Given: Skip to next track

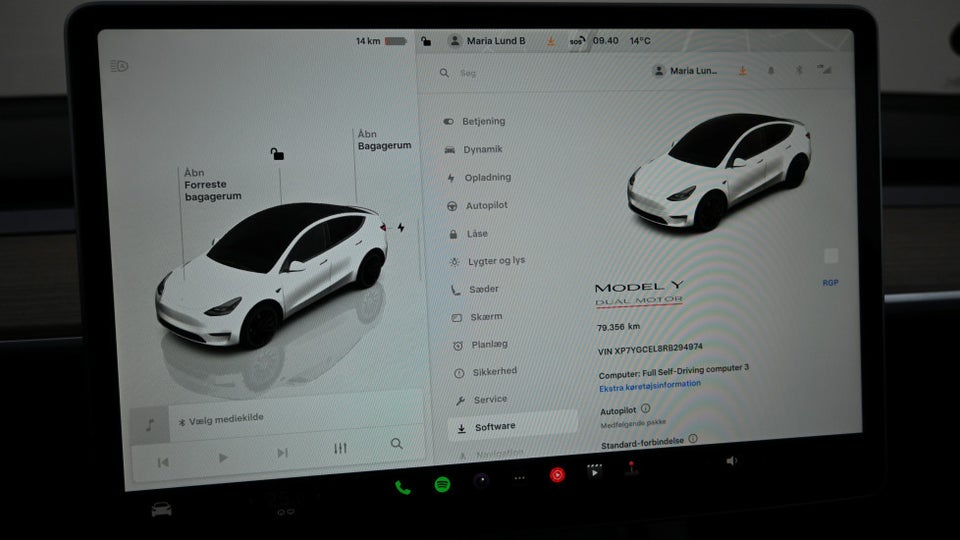Looking at the screenshot, I should [282, 453].
